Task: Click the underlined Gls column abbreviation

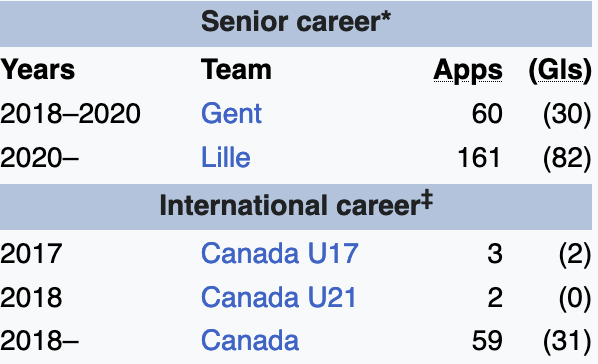Action: [x=560, y=70]
